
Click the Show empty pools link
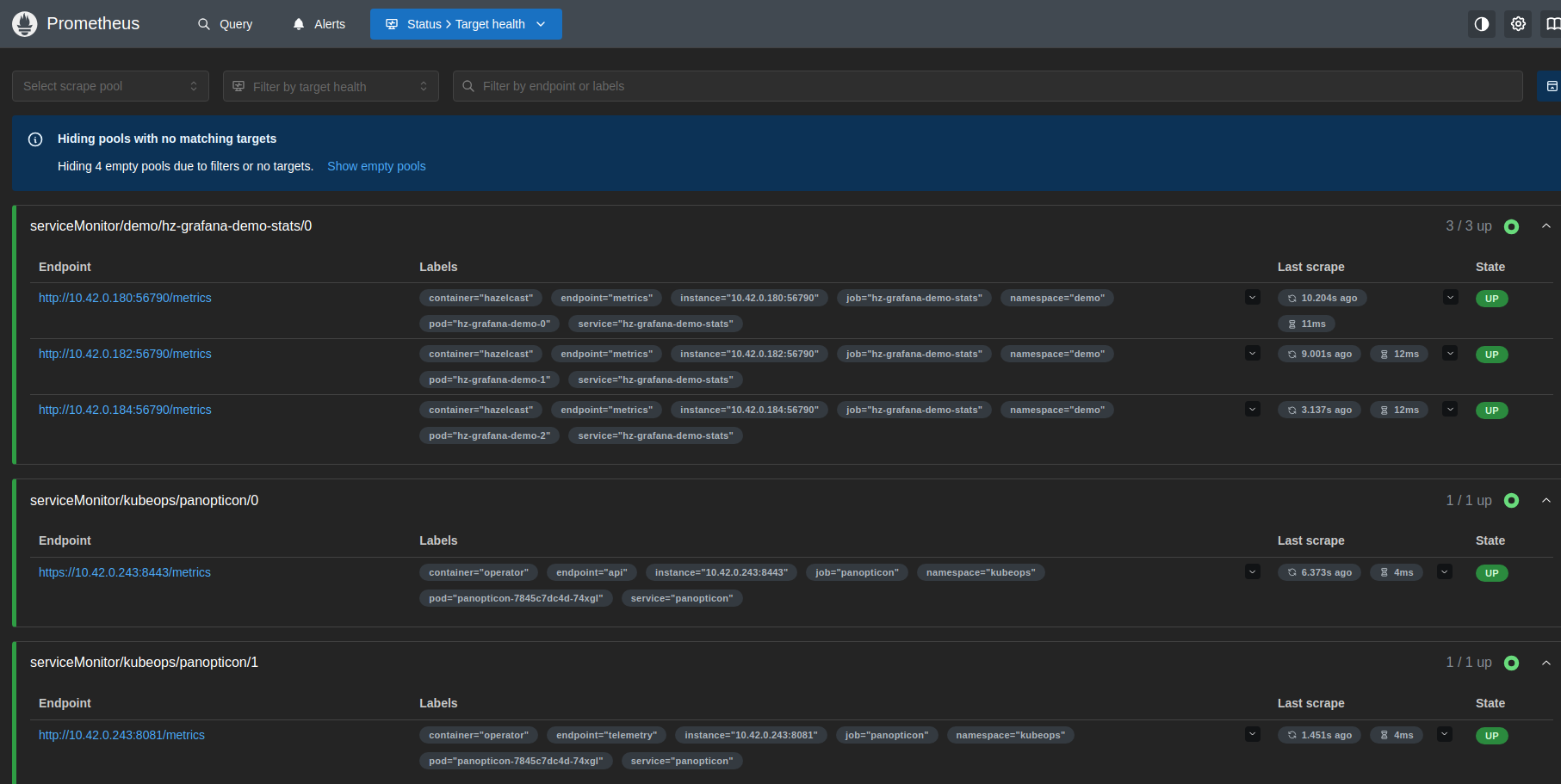pos(376,166)
